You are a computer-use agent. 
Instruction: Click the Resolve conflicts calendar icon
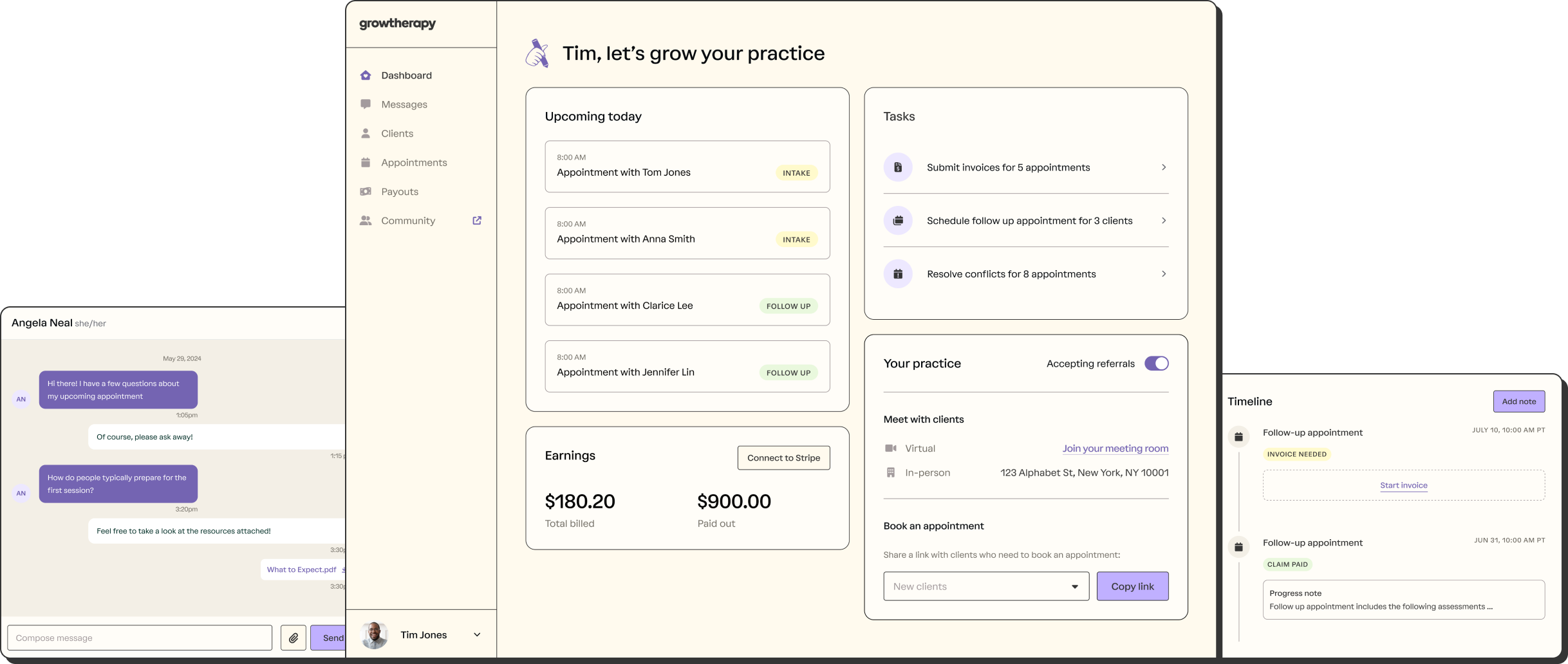[x=898, y=274]
